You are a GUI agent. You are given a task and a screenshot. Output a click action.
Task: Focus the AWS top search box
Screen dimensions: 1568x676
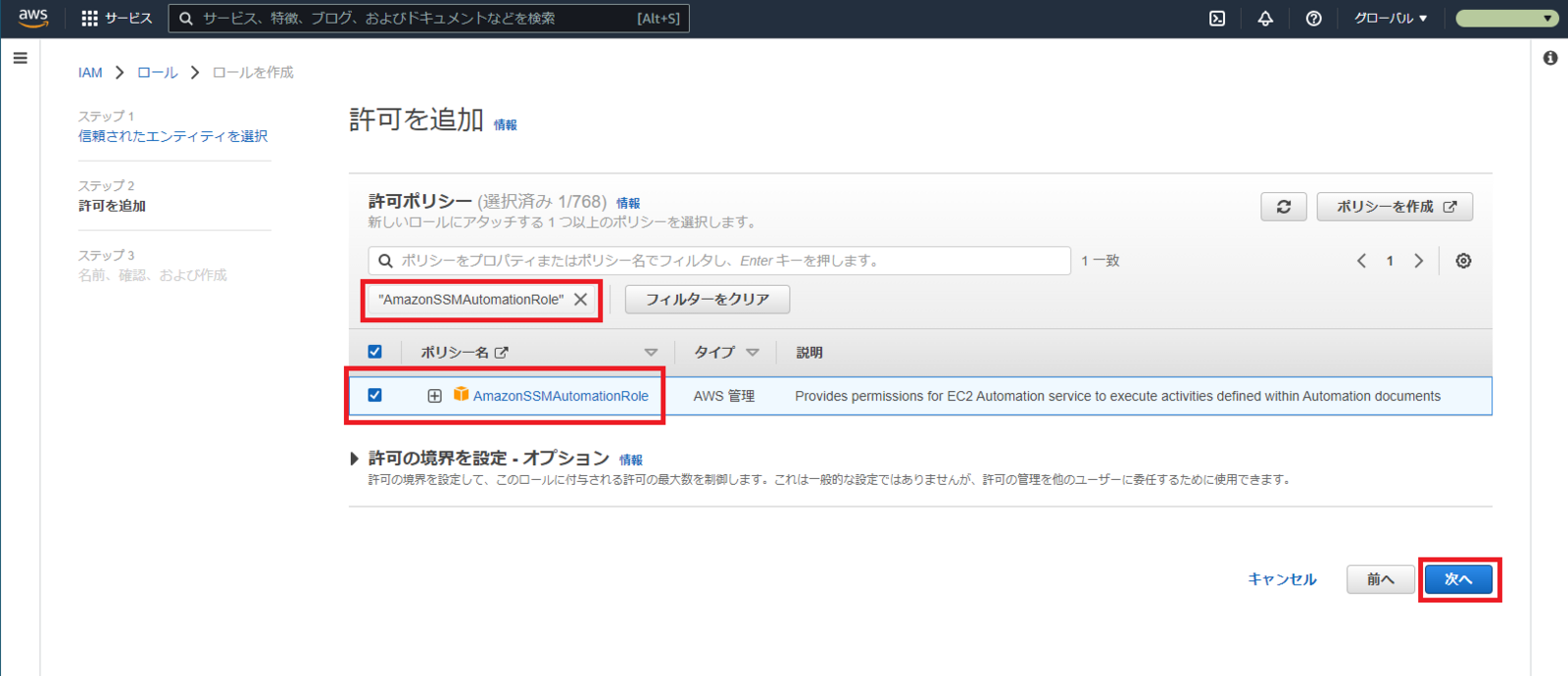429,19
